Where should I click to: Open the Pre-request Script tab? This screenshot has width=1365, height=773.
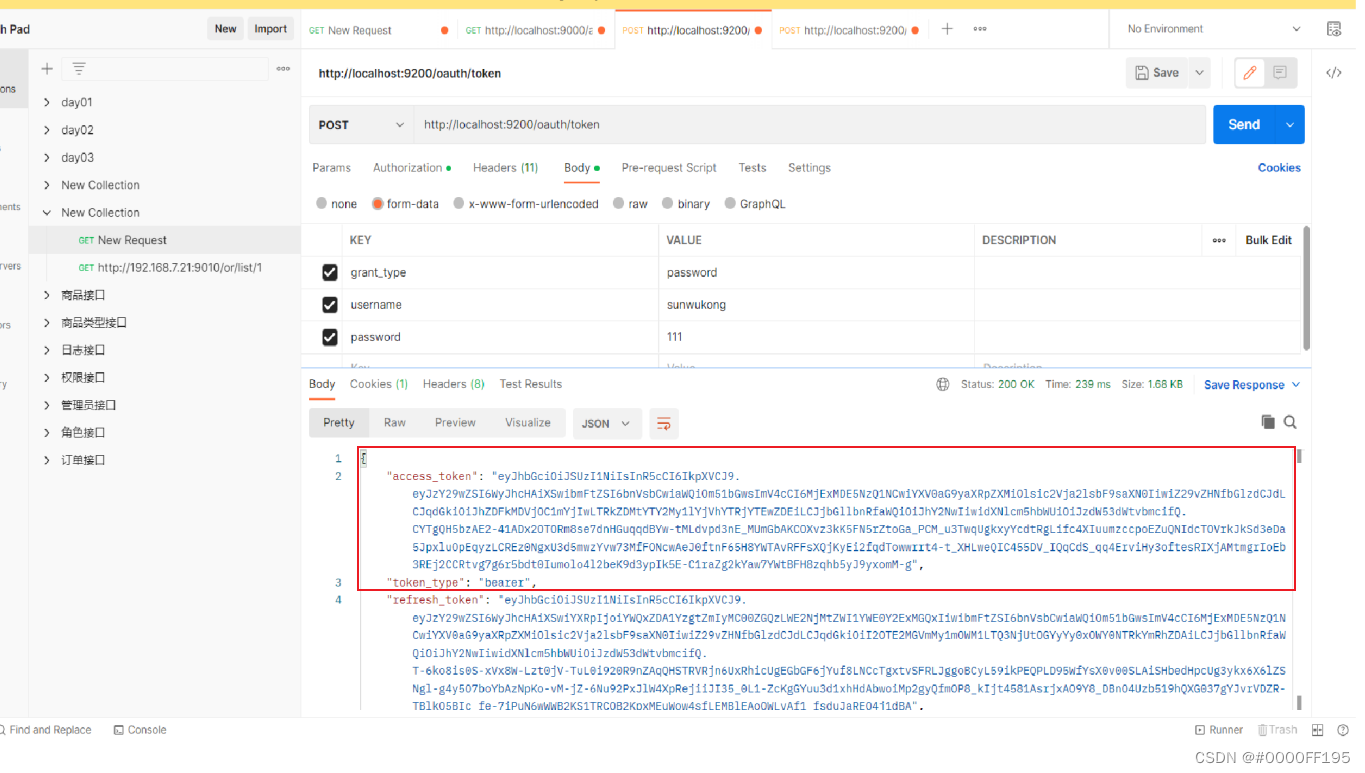(668, 167)
